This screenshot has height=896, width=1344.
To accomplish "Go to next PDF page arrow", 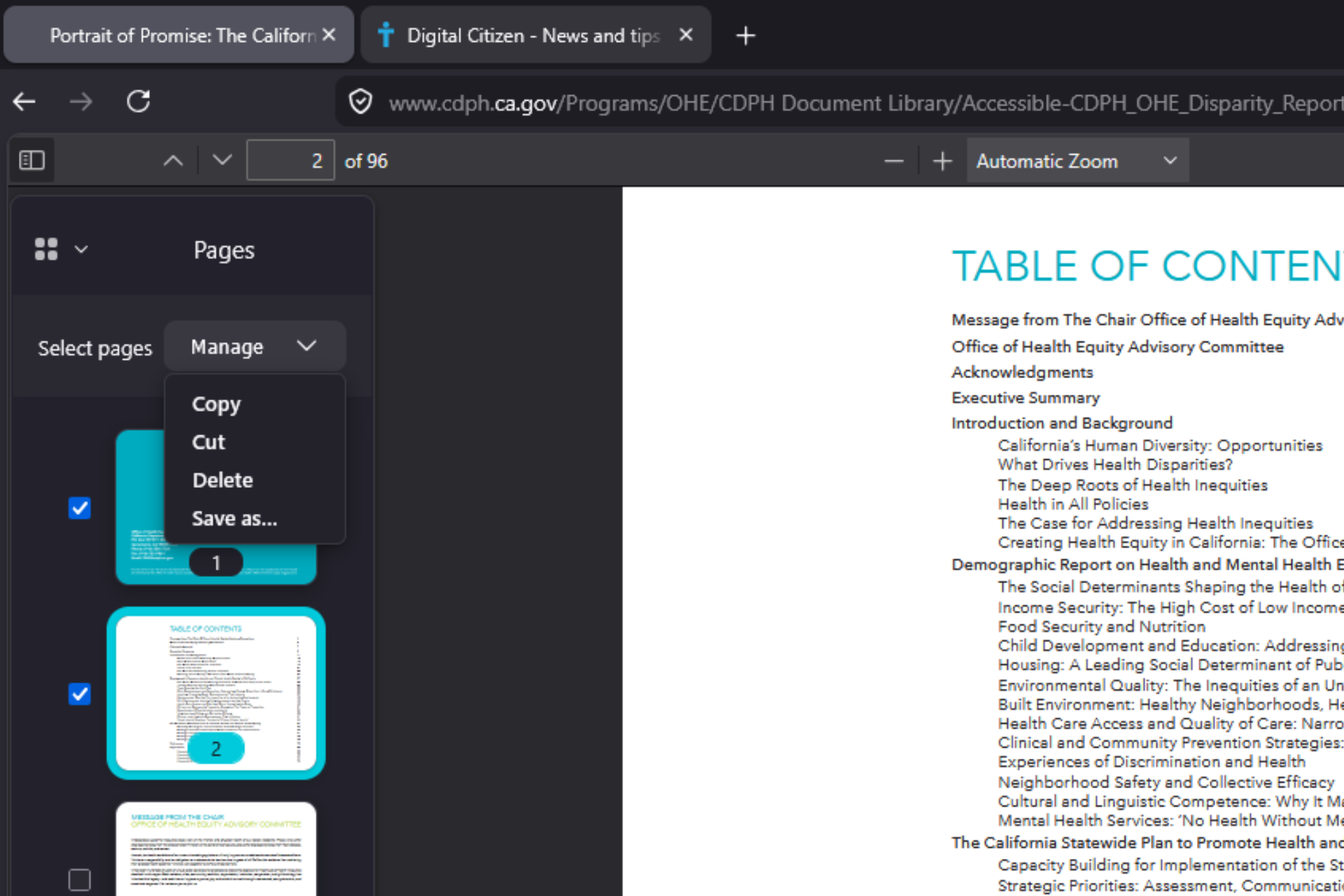I will (x=222, y=161).
